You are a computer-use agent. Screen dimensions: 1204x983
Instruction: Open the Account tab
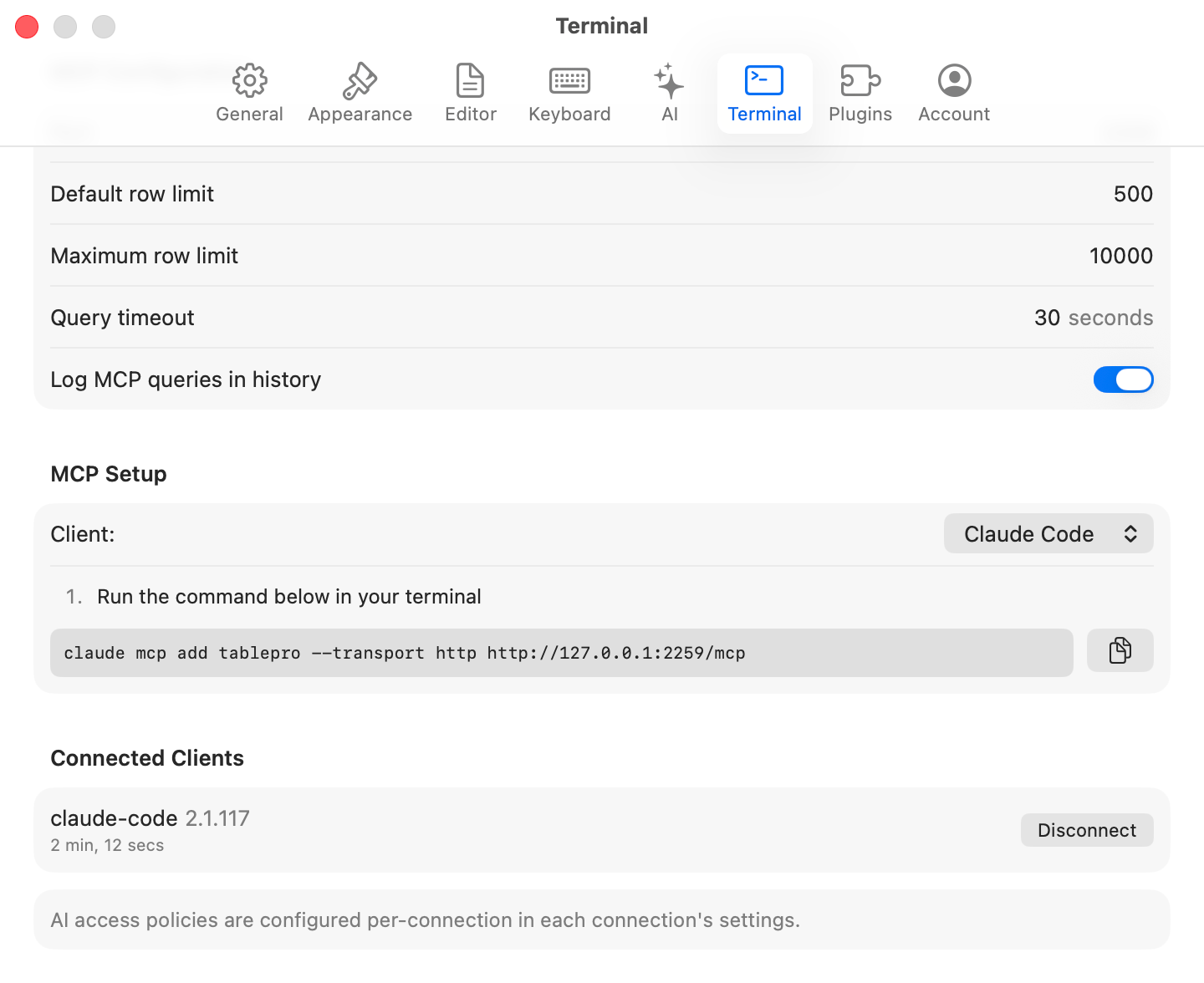pos(954,94)
